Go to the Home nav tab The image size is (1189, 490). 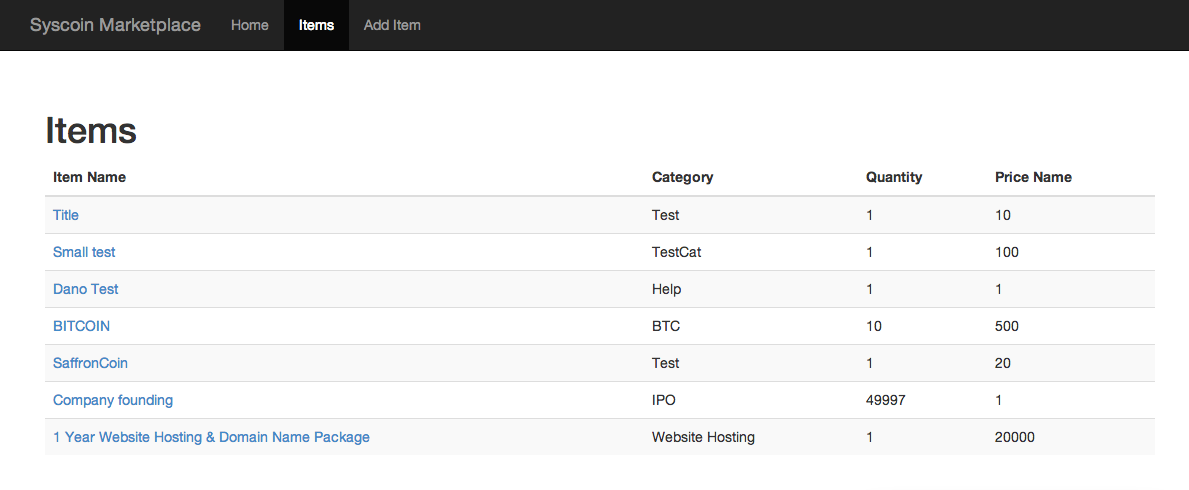[249, 25]
